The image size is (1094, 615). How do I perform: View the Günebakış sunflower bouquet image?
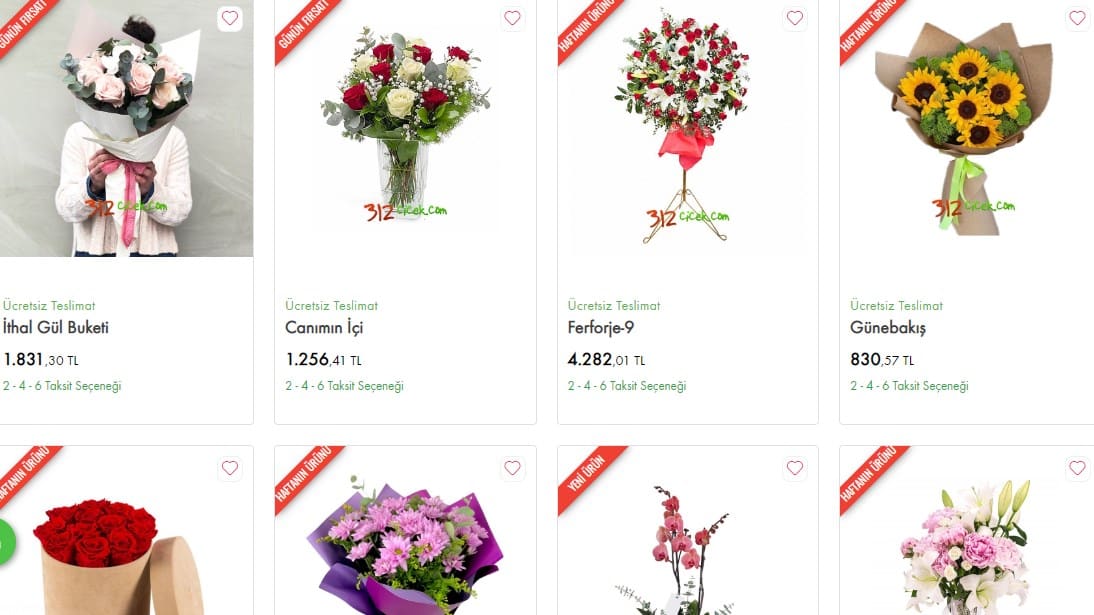tap(967, 128)
